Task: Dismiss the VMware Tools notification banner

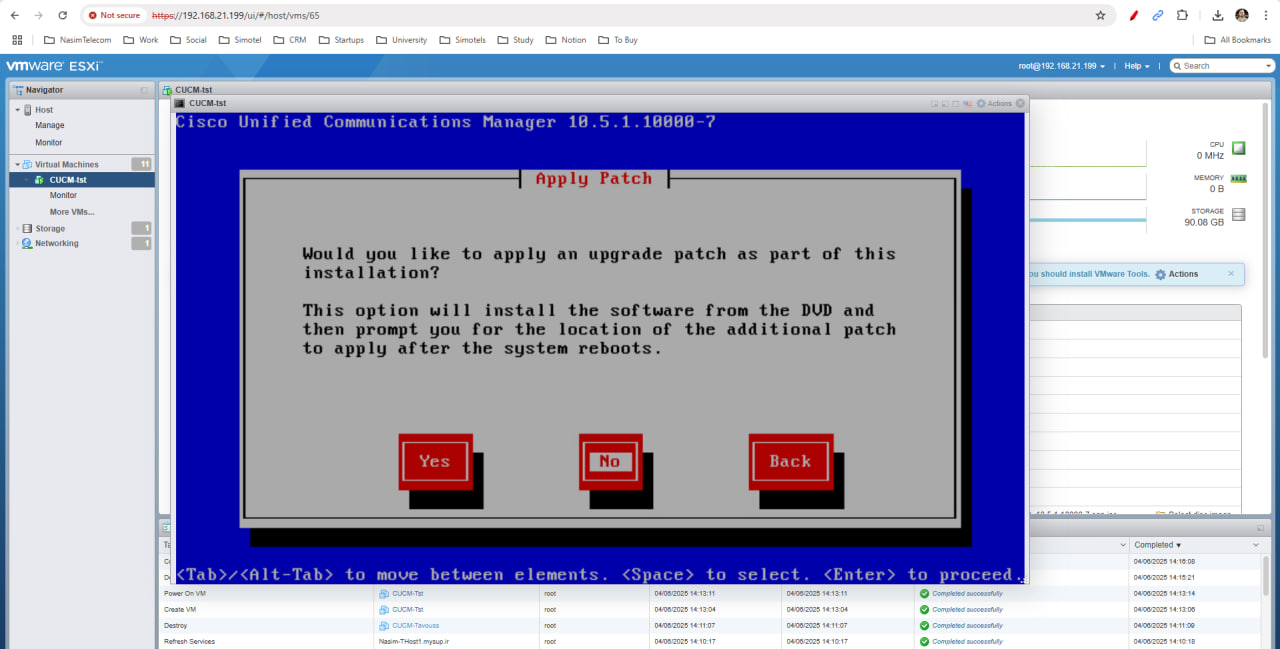Action: [x=1231, y=273]
